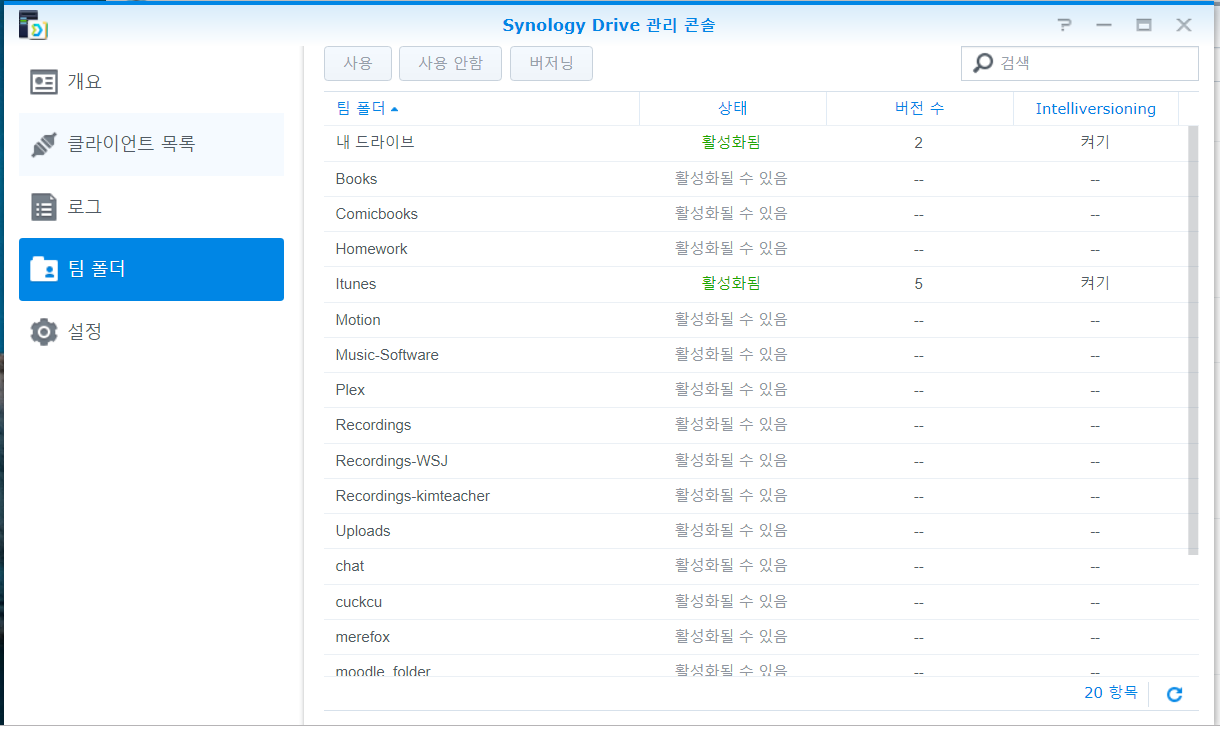Switch to the 로그 section
Screen dimensions: 1220x729
[151, 207]
